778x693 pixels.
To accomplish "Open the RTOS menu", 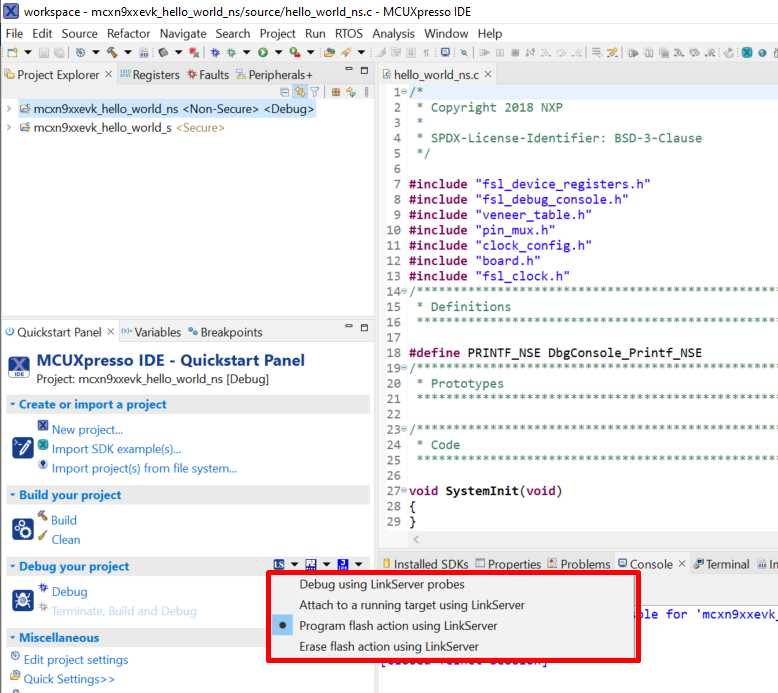I will coord(349,33).
